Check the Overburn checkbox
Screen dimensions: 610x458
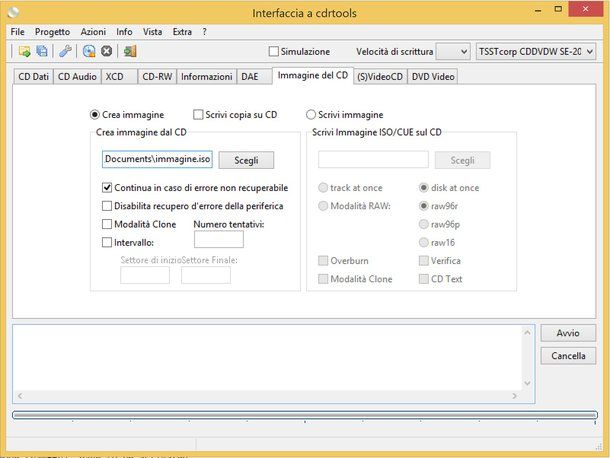(323, 261)
